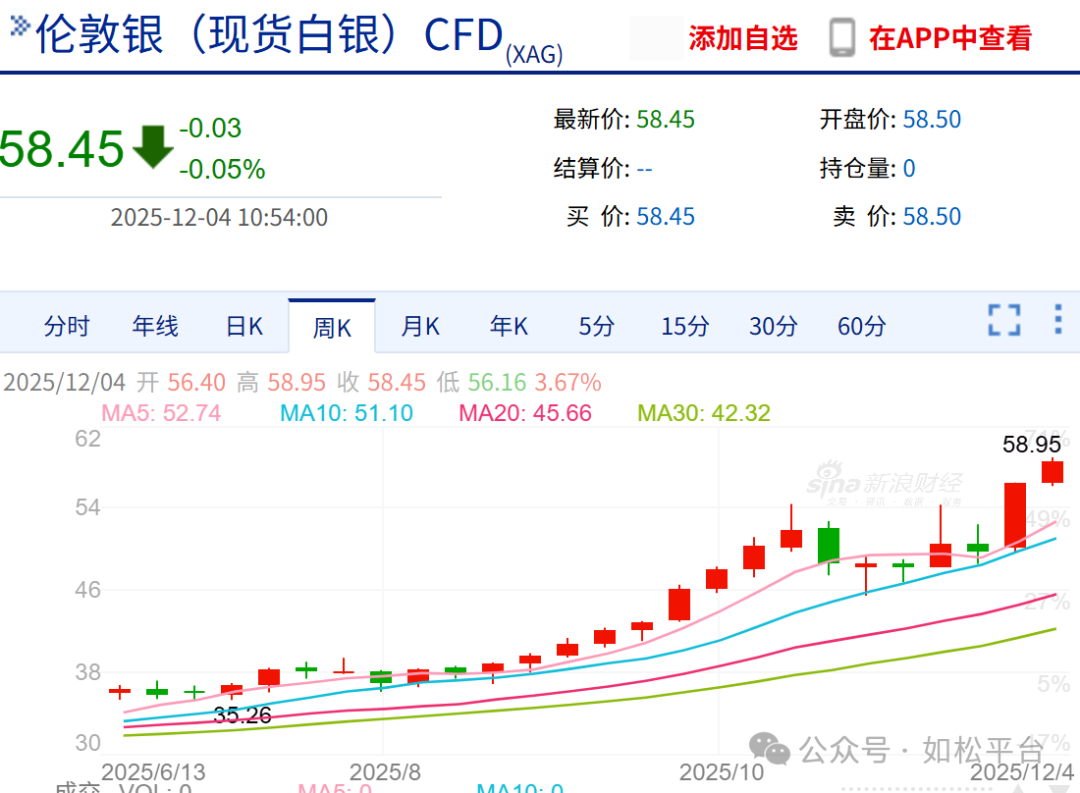This screenshot has height=793, width=1080.
Task: Select the 周K weekly chart tab
Action: (332, 327)
